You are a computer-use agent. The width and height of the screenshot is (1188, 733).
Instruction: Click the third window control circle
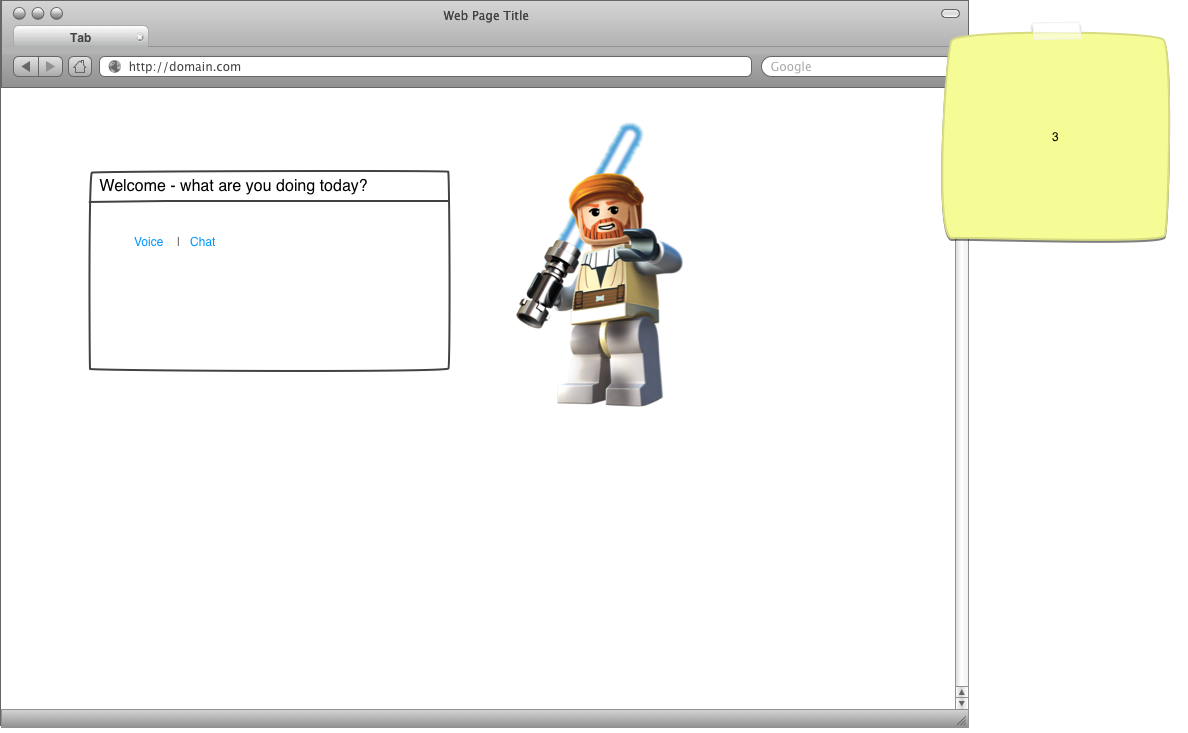click(x=56, y=13)
